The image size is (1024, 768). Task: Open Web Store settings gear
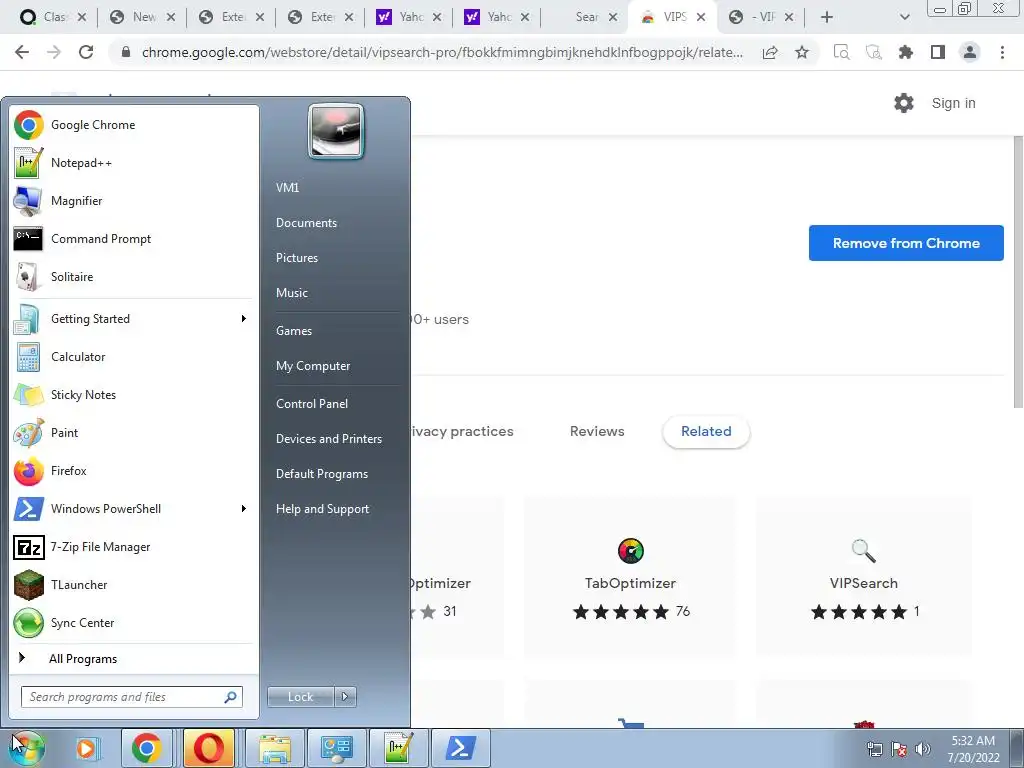904,103
